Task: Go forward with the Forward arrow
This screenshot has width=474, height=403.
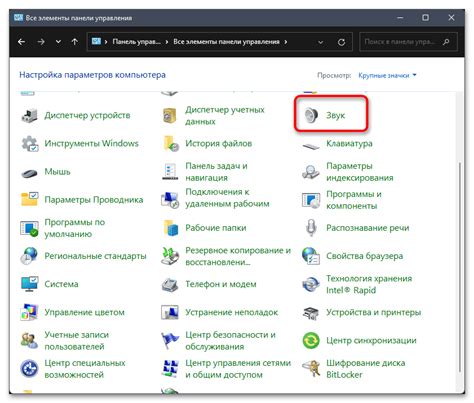Action: 41,42
